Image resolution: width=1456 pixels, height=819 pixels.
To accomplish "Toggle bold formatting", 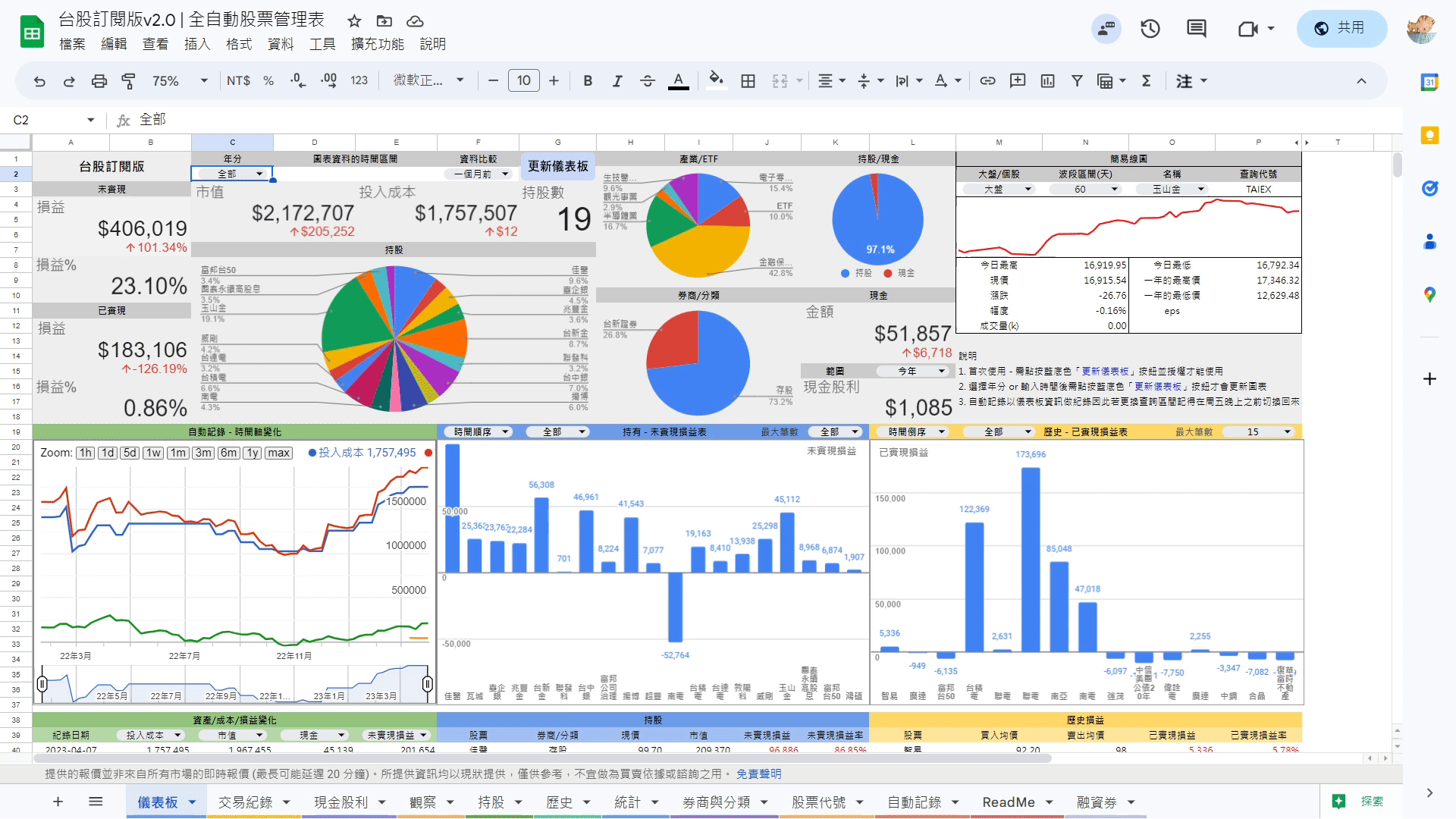I will click(587, 81).
